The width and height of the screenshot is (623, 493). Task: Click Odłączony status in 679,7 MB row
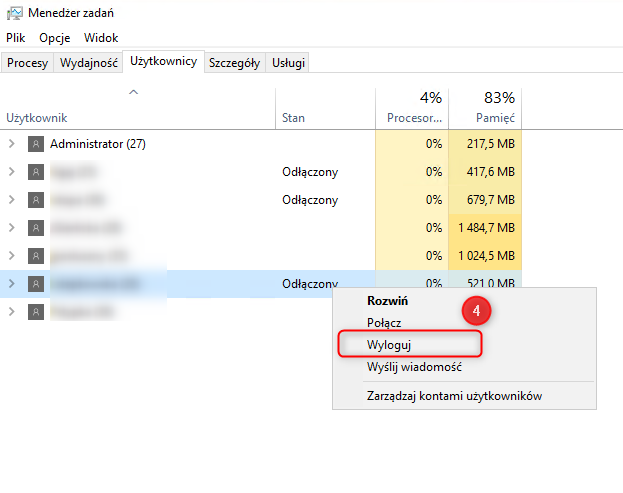tap(310, 200)
